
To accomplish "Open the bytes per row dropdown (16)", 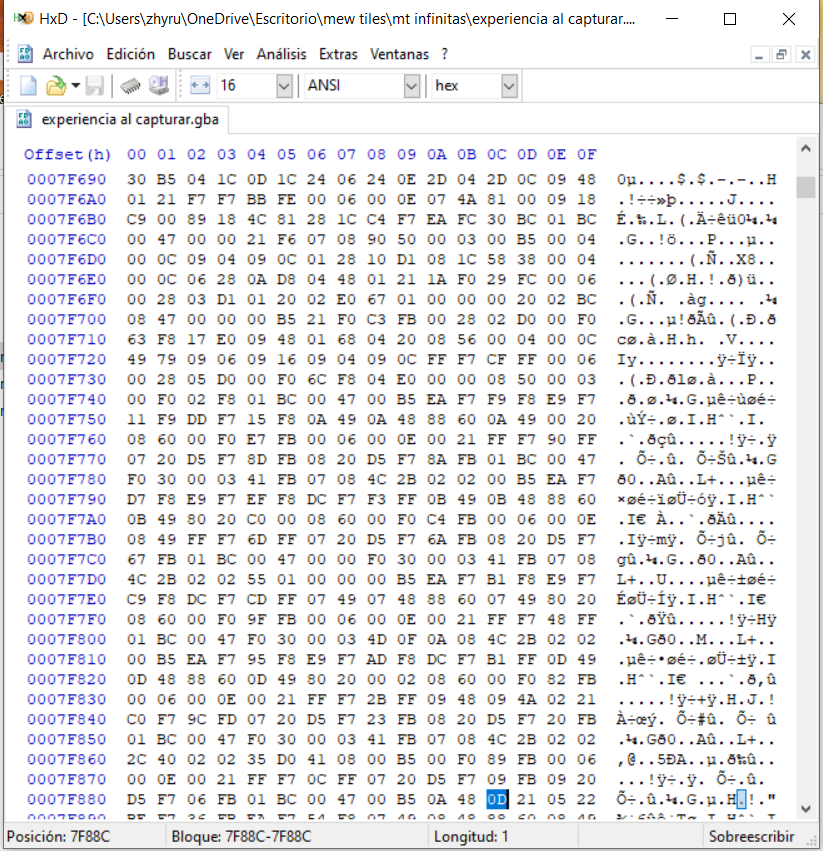I will [x=284, y=86].
